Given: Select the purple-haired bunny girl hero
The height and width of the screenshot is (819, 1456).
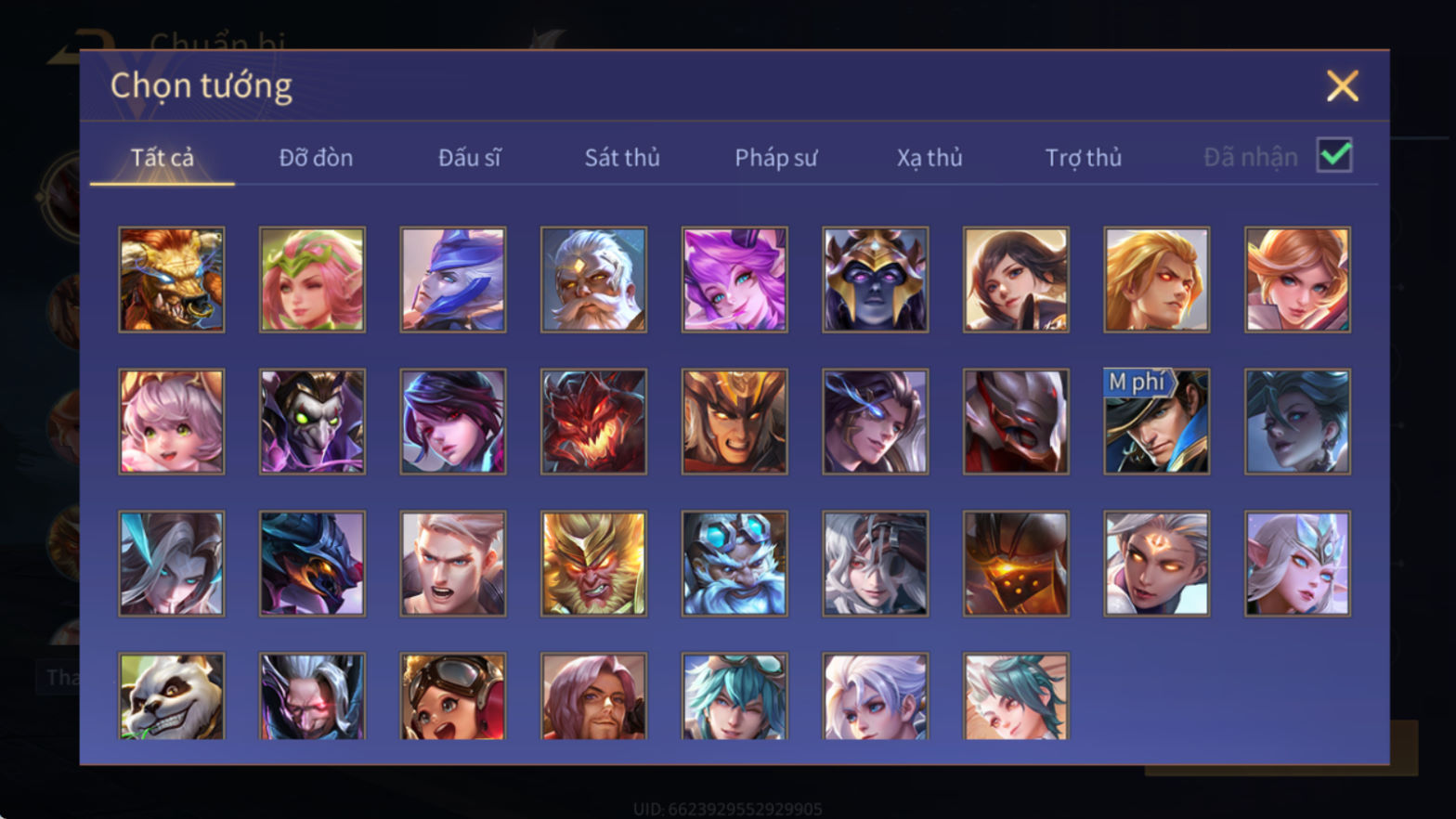Looking at the screenshot, I should 734,279.
